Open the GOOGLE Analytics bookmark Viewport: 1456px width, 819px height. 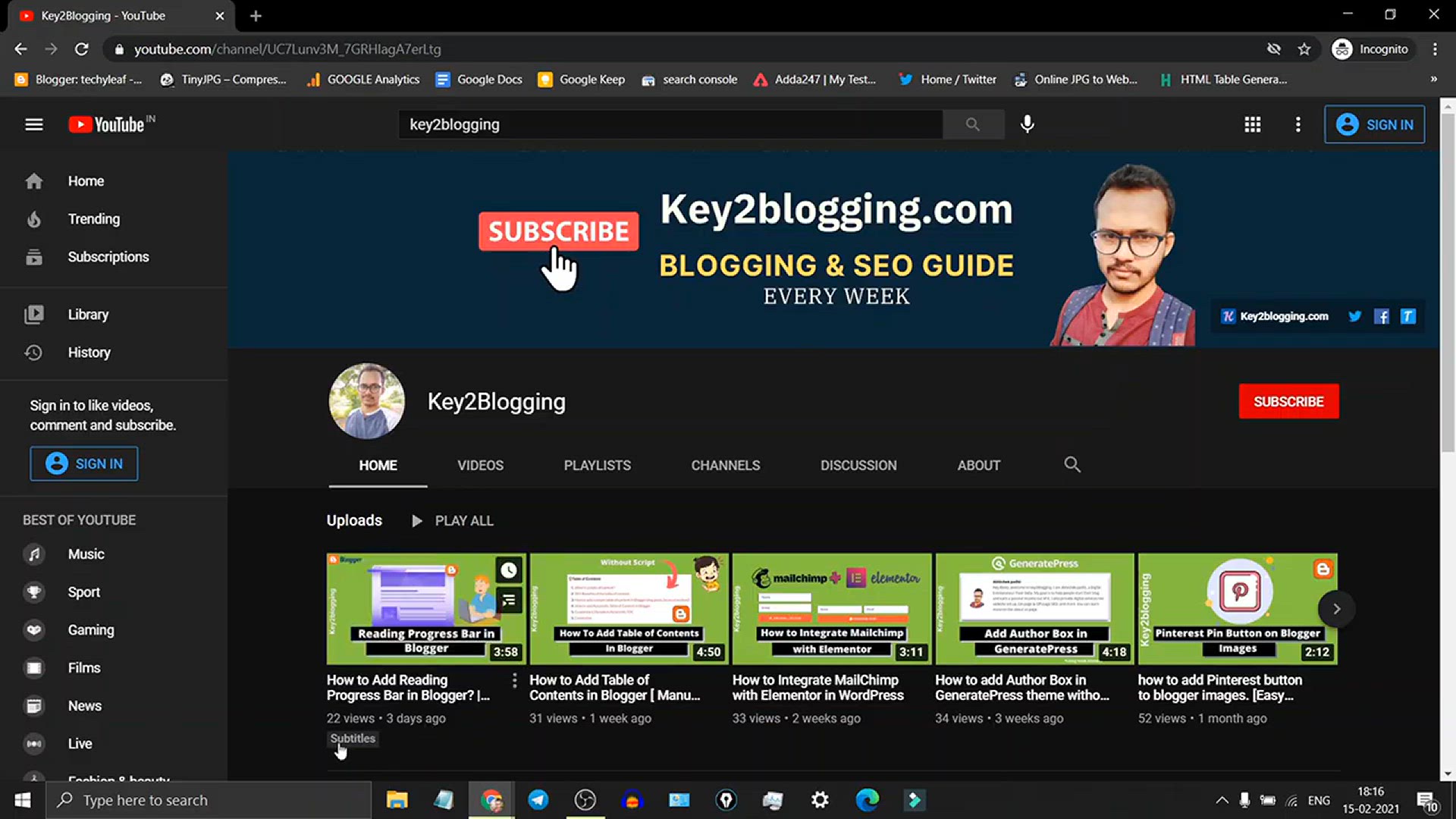[363, 80]
